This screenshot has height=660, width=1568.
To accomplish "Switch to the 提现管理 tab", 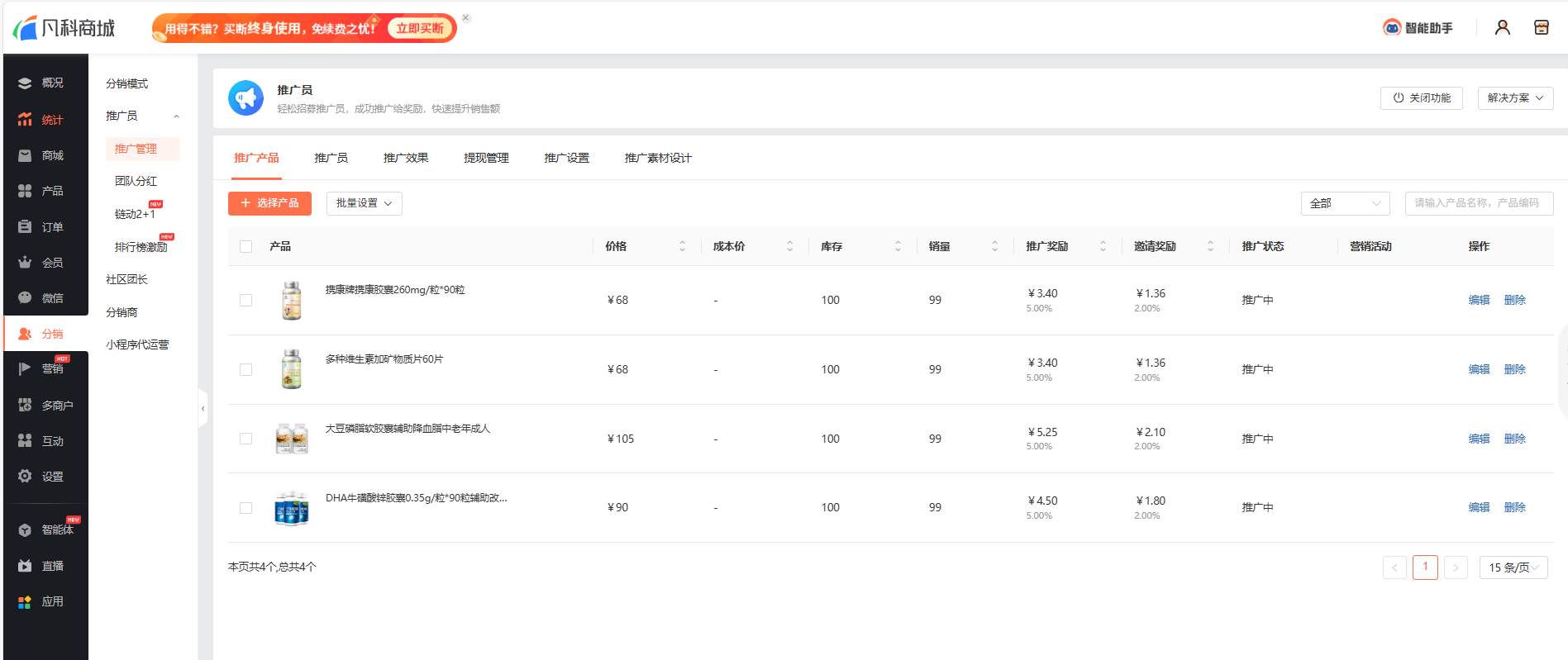I will tap(486, 158).
